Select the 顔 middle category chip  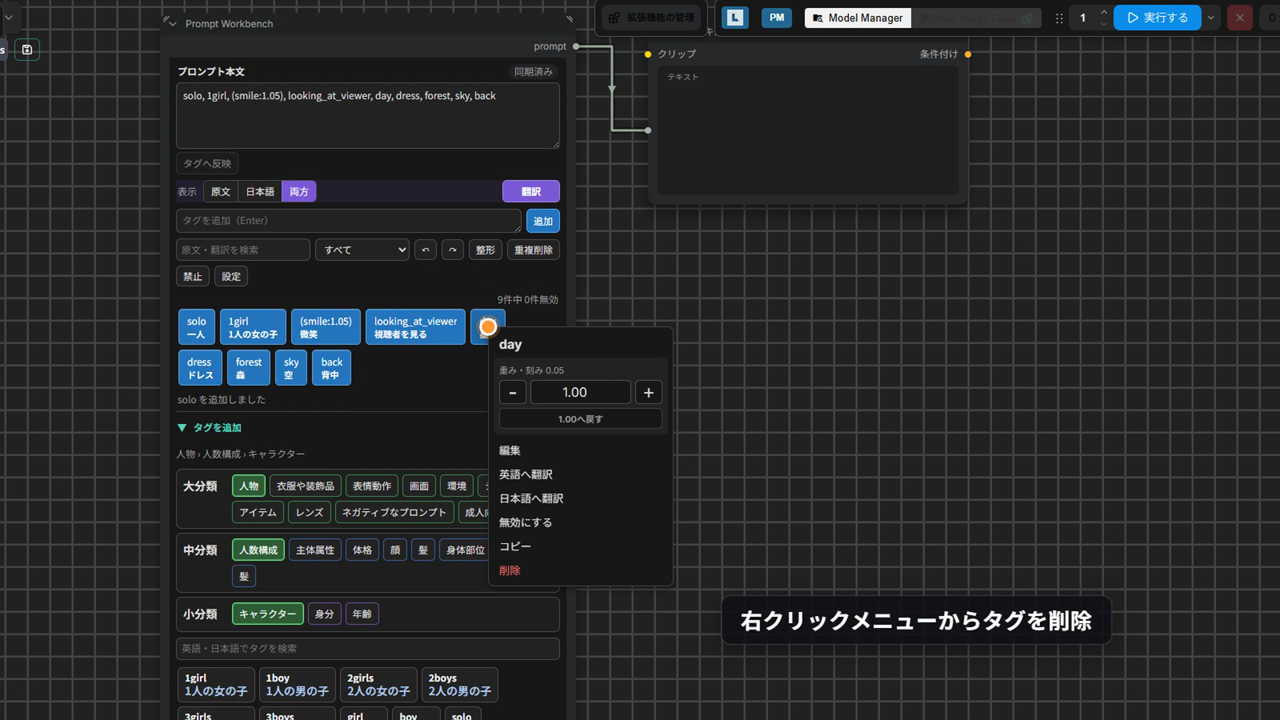point(395,550)
